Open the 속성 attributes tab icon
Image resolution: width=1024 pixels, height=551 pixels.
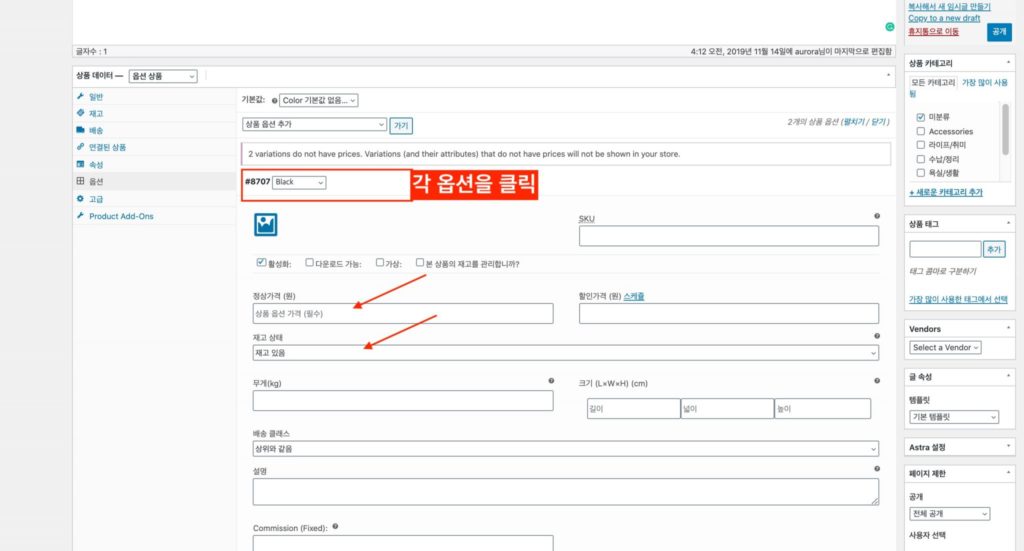click(x=80, y=164)
